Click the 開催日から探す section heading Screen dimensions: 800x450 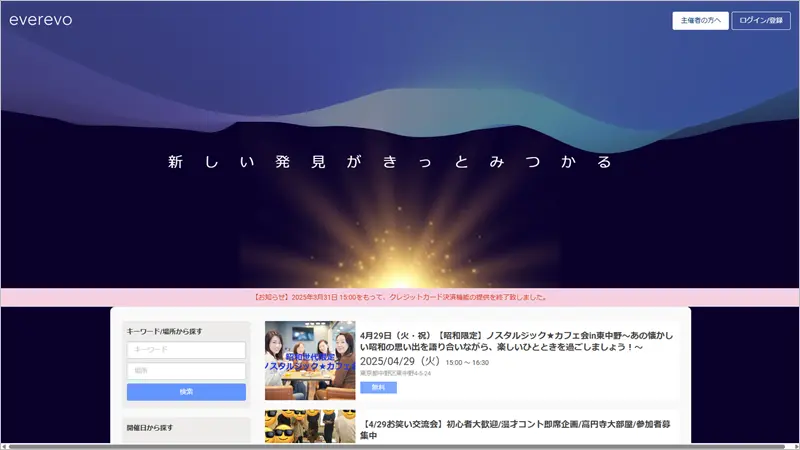click(150, 427)
